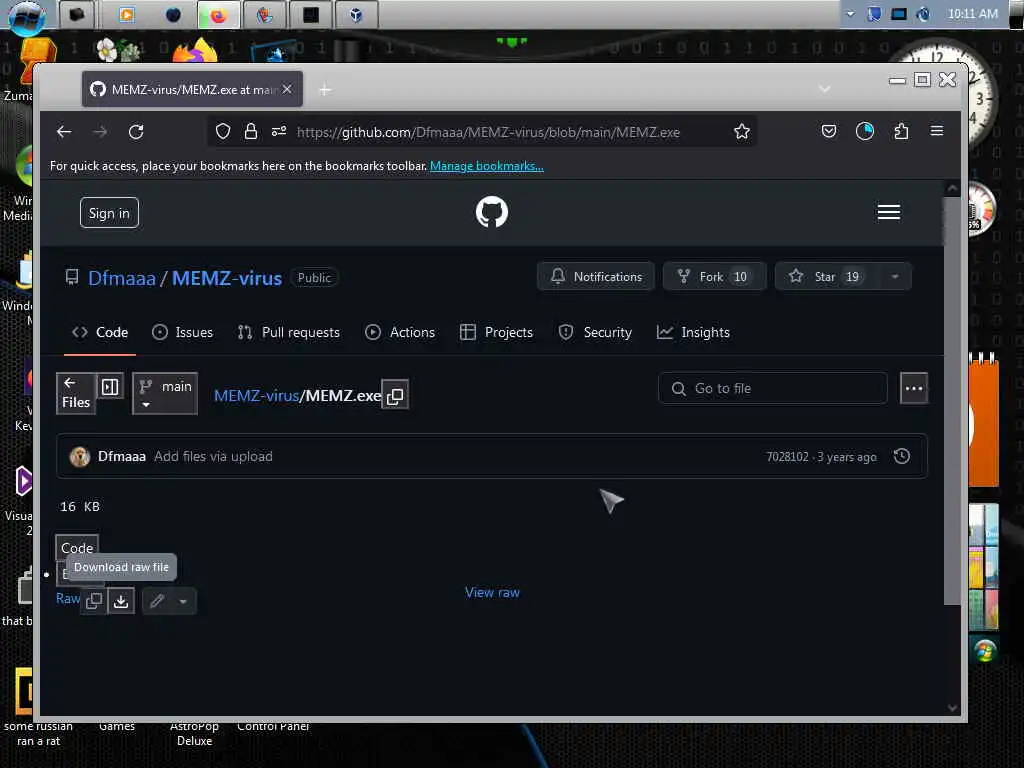Bookmark this page with the star icon

pyautogui.click(x=742, y=132)
